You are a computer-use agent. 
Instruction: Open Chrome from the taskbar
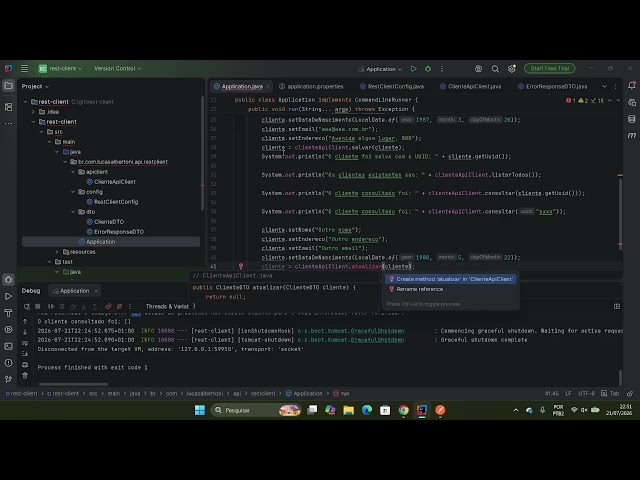pyautogui.click(x=403, y=410)
